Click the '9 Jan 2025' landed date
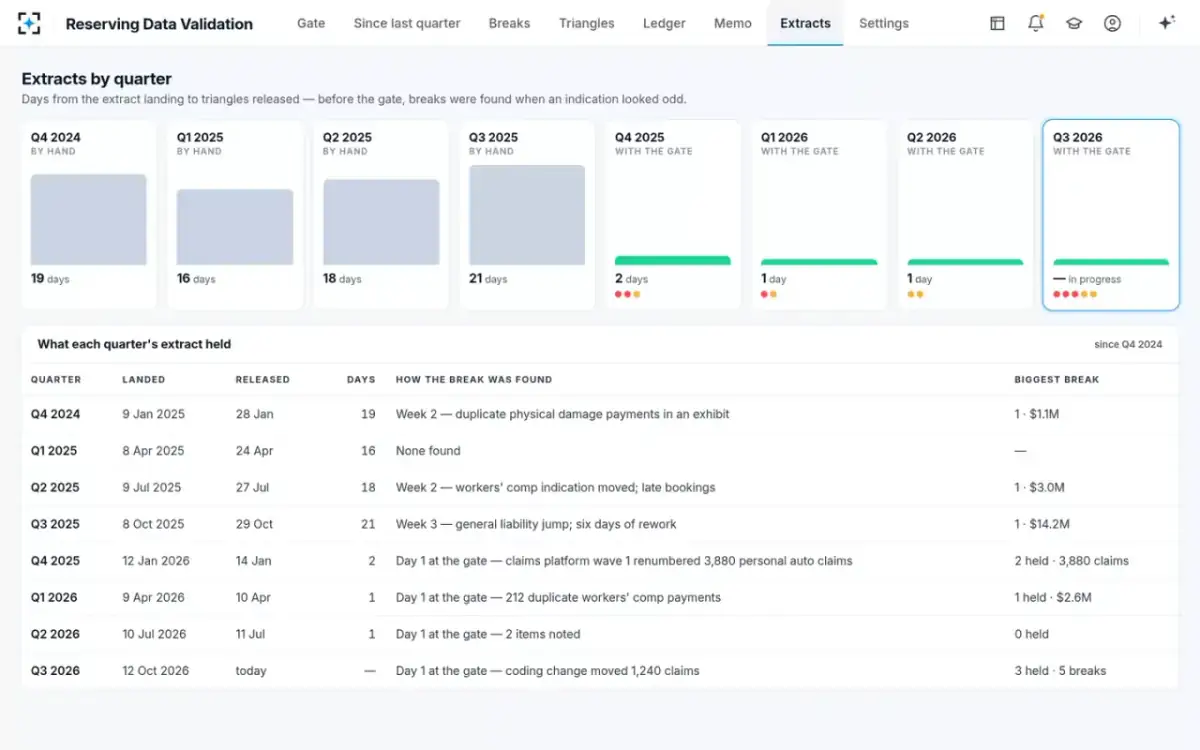The width and height of the screenshot is (1200, 750). tap(154, 414)
